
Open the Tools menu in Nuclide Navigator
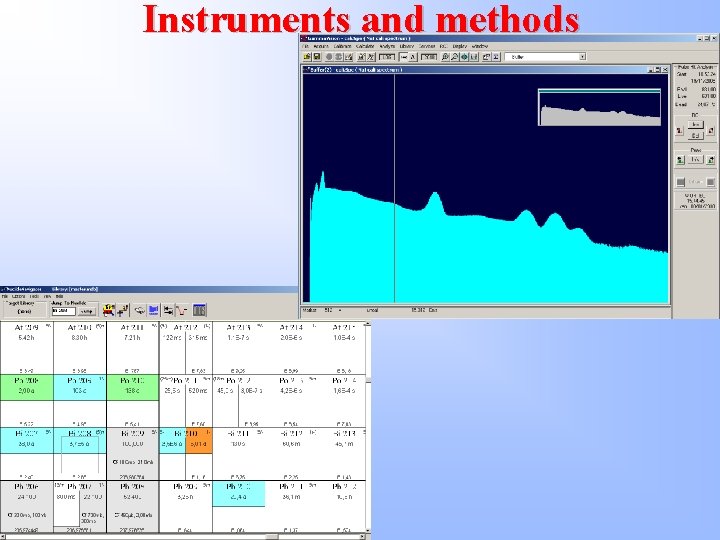coord(34,297)
